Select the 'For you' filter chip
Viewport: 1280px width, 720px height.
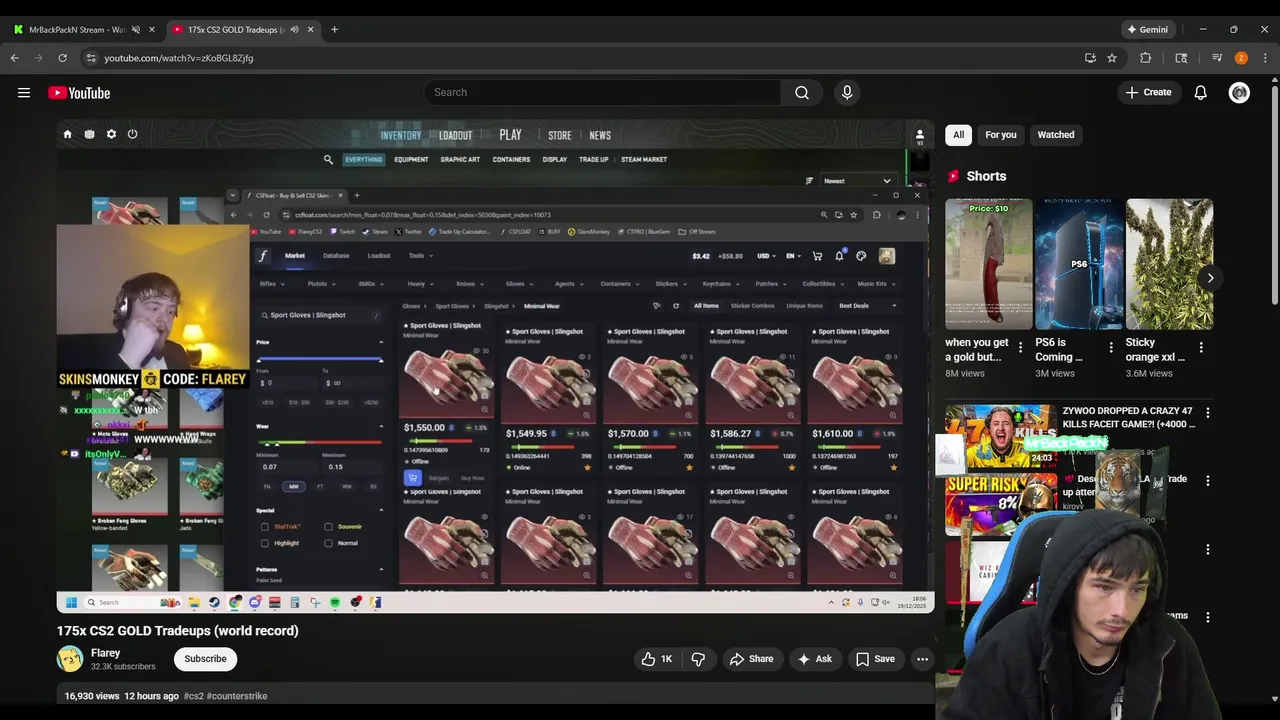click(x=1000, y=135)
